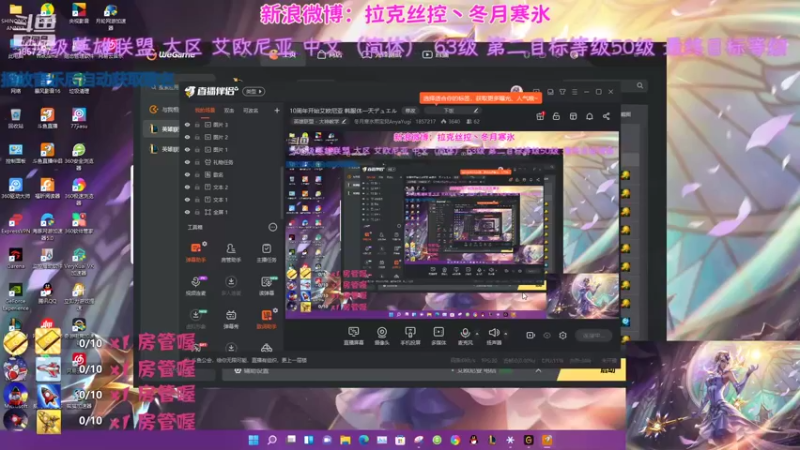Click the share icon in header
The width and height of the screenshot is (800, 450).
coord(606,116)
